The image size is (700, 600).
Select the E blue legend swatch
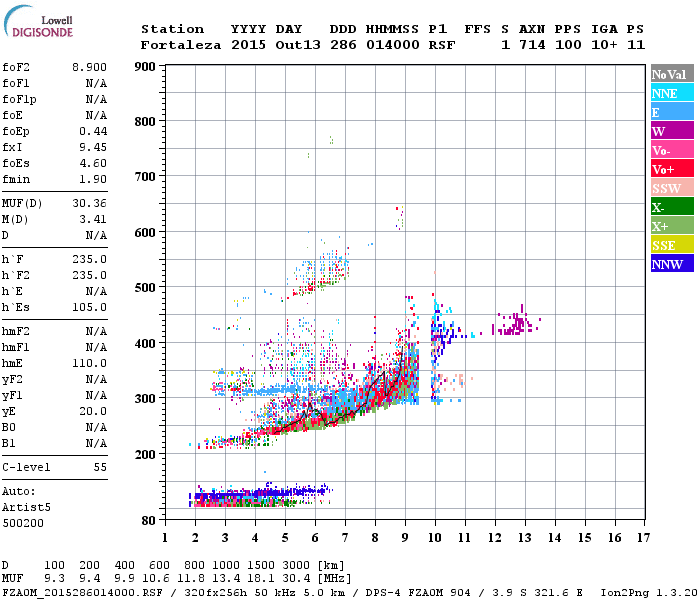coord(672,112)
